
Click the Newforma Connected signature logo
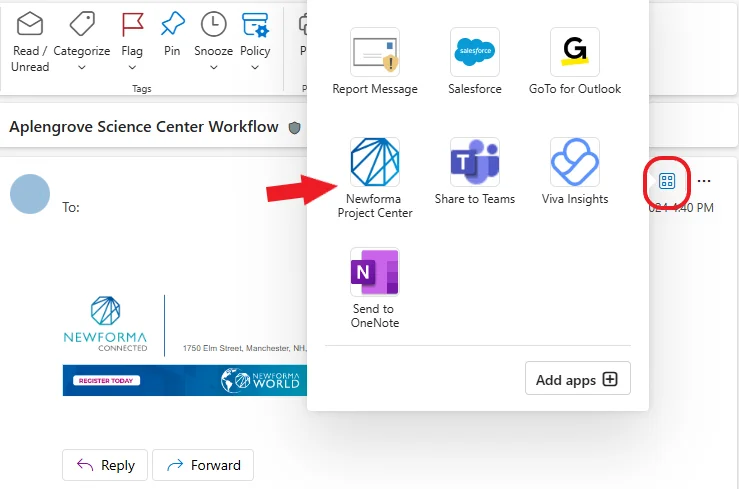coord(105,324)
